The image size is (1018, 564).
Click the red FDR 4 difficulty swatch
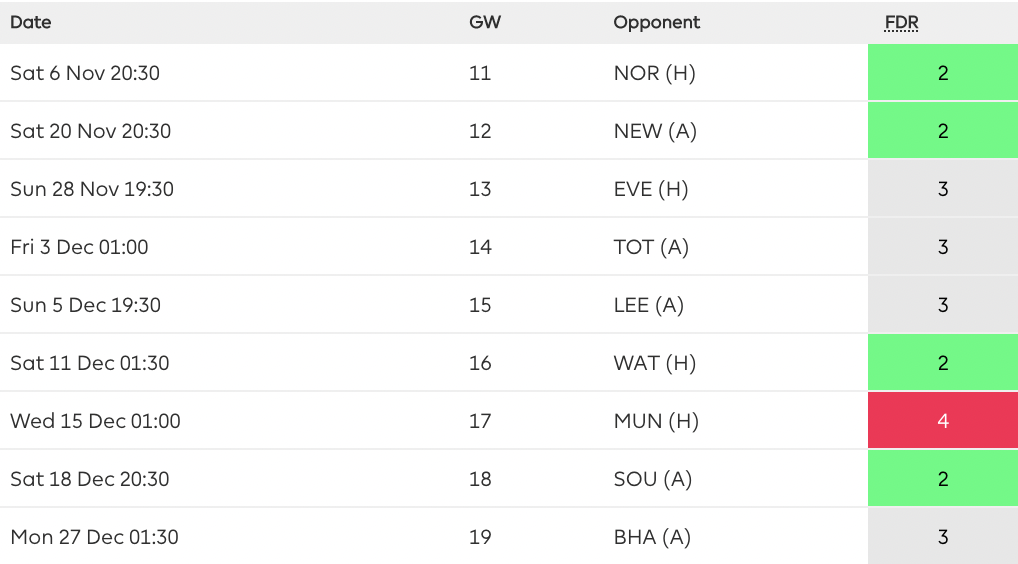pos(942,421)
